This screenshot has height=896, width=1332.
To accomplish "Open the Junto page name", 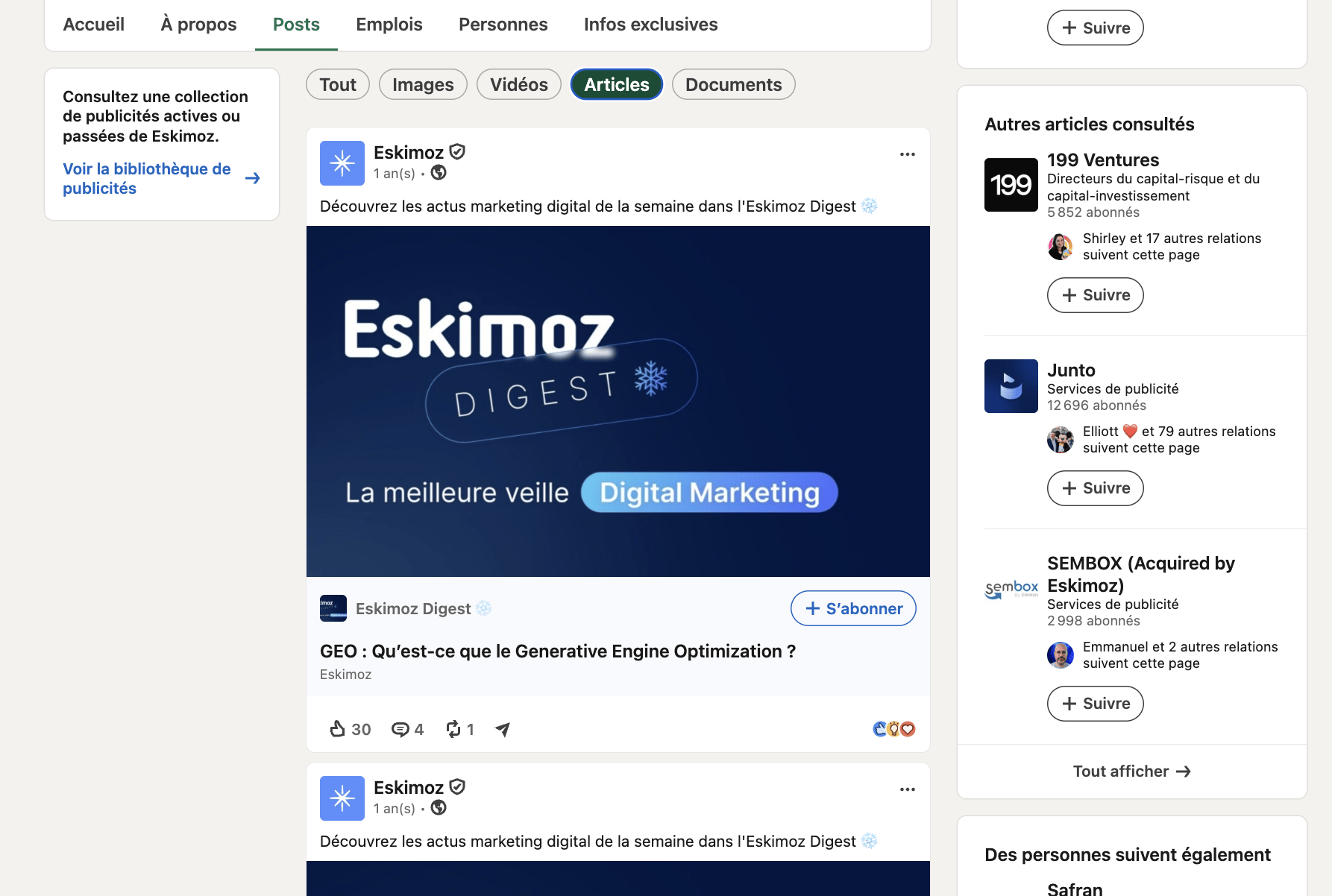I will click(1071, 370).
